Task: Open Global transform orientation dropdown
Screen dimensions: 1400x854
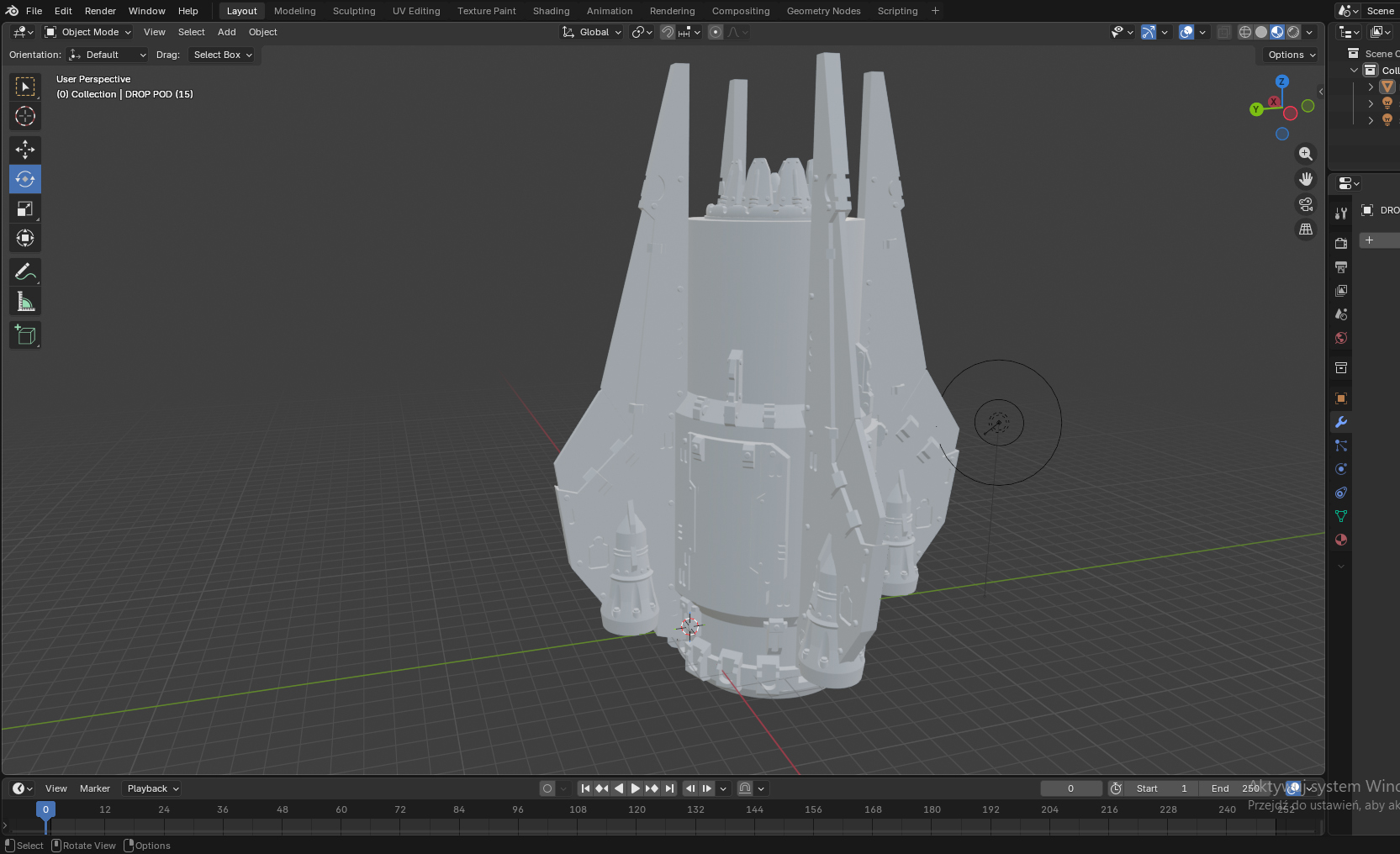Action: pyautogui.click(x=593, y=32)
